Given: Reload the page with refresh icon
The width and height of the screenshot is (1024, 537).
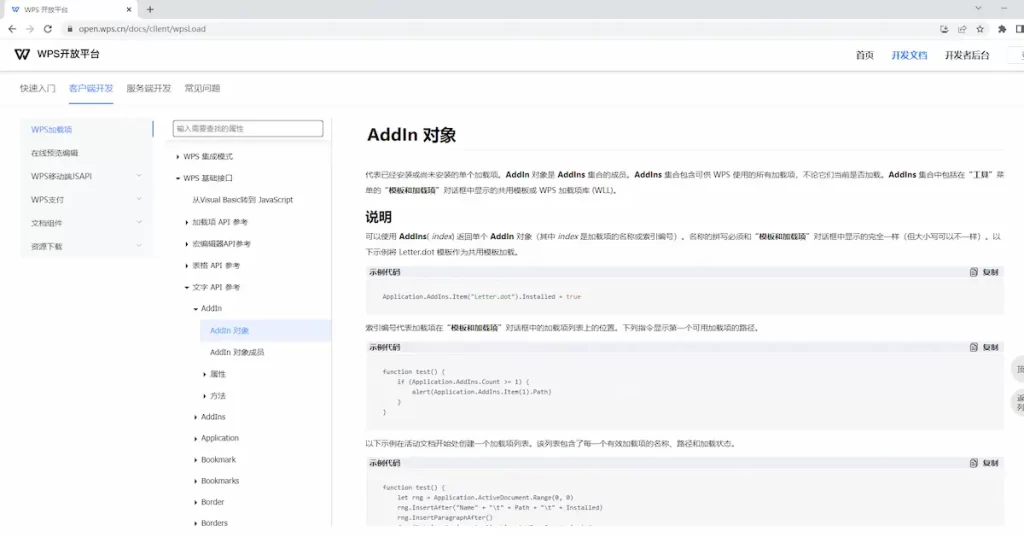Looking at the screenshot, I should (48, 29).
